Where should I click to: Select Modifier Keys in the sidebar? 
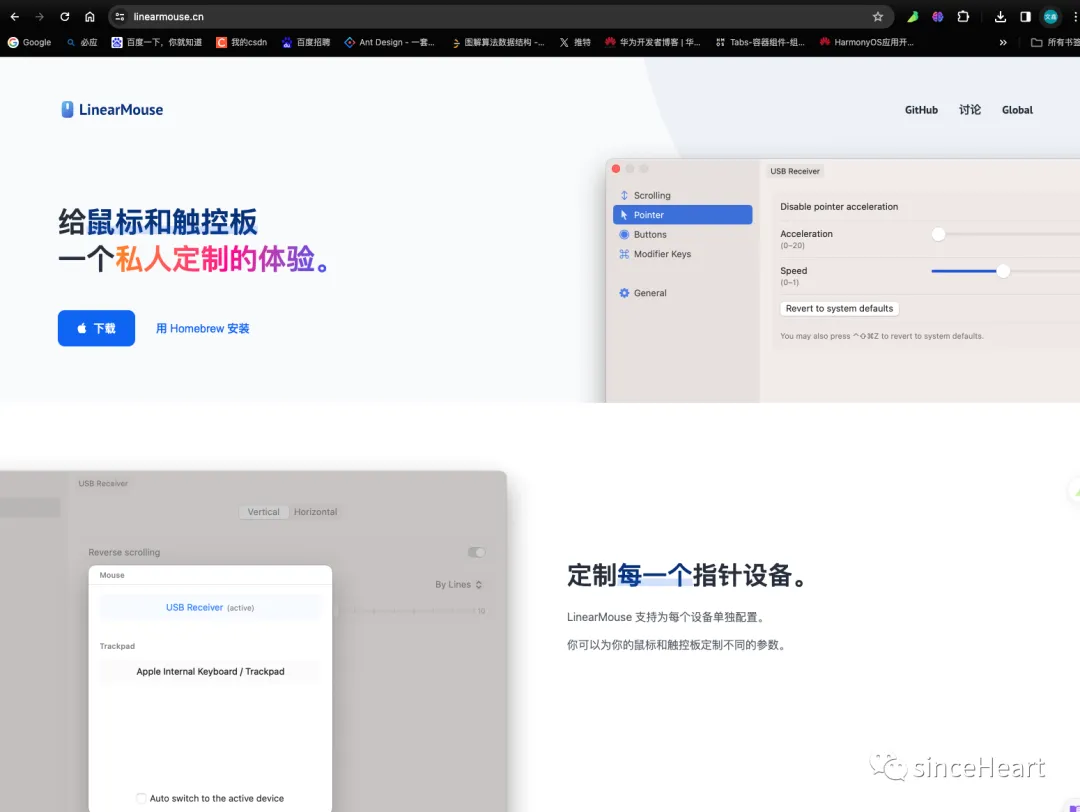pos(683,254)
